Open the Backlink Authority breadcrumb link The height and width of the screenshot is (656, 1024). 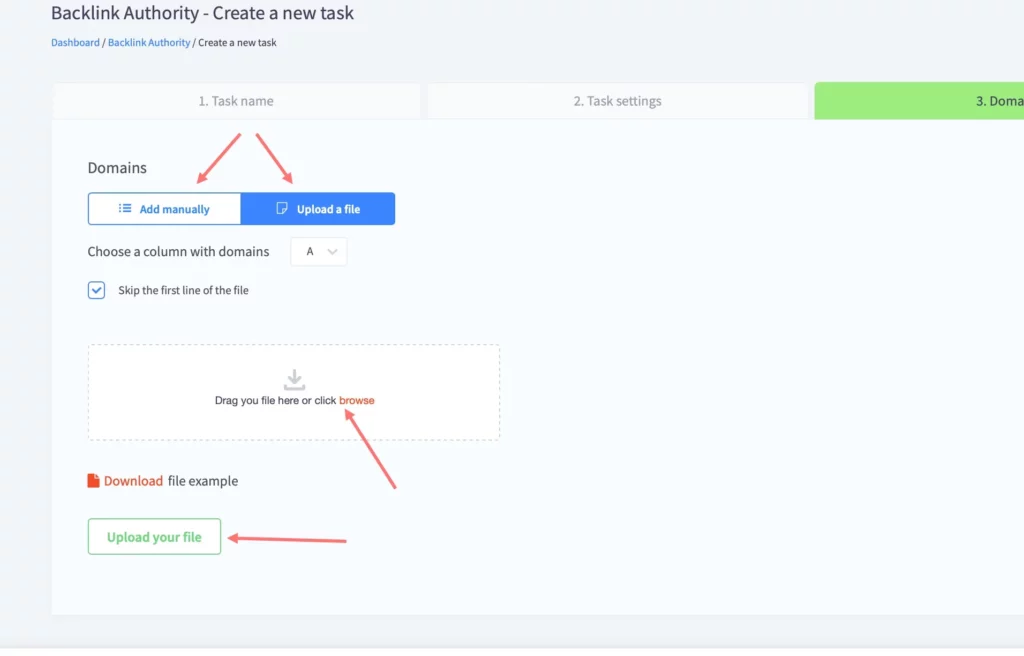149,42
